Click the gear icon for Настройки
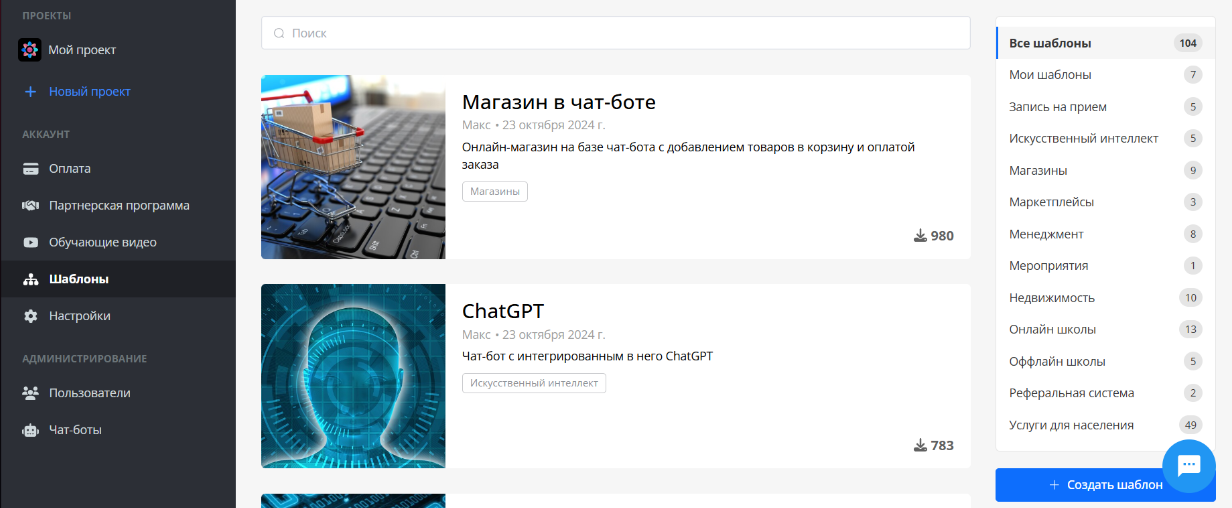1232x508 pixels. tap(30, 316)
